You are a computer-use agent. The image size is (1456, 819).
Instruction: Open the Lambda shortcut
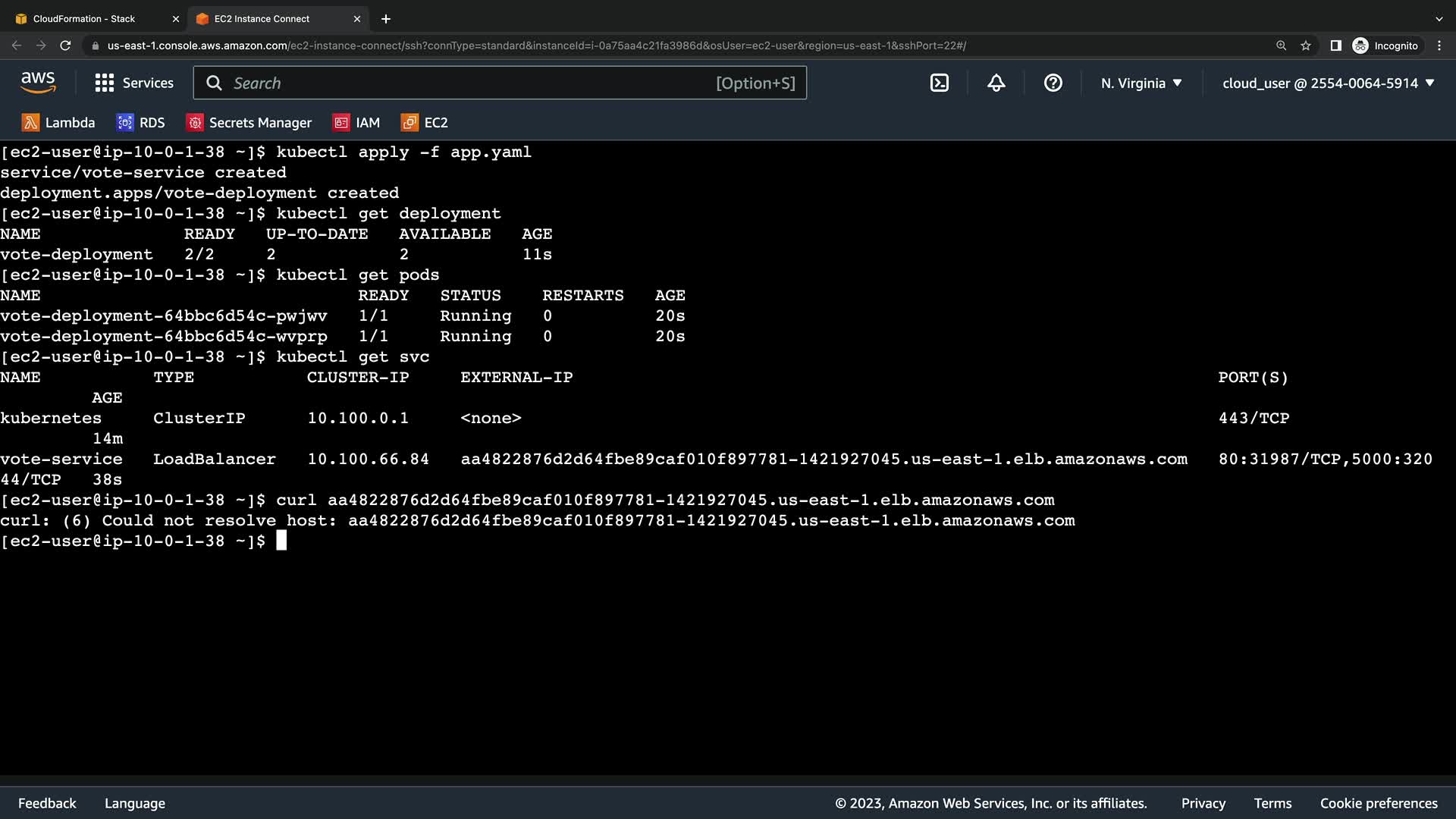click(58, 123)
